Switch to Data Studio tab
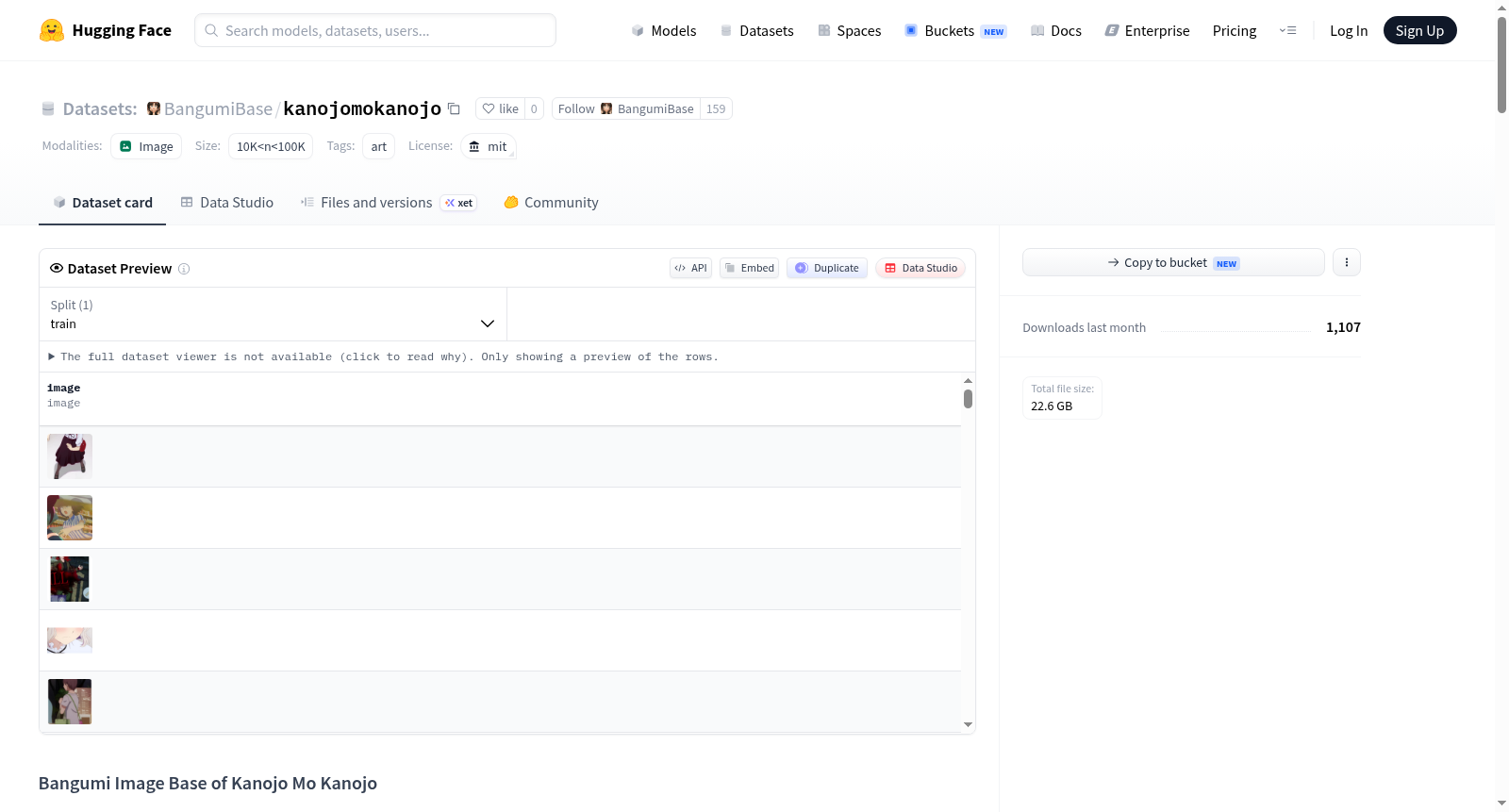Viewport: 1509px width, 812px height. tap(226, 203)
